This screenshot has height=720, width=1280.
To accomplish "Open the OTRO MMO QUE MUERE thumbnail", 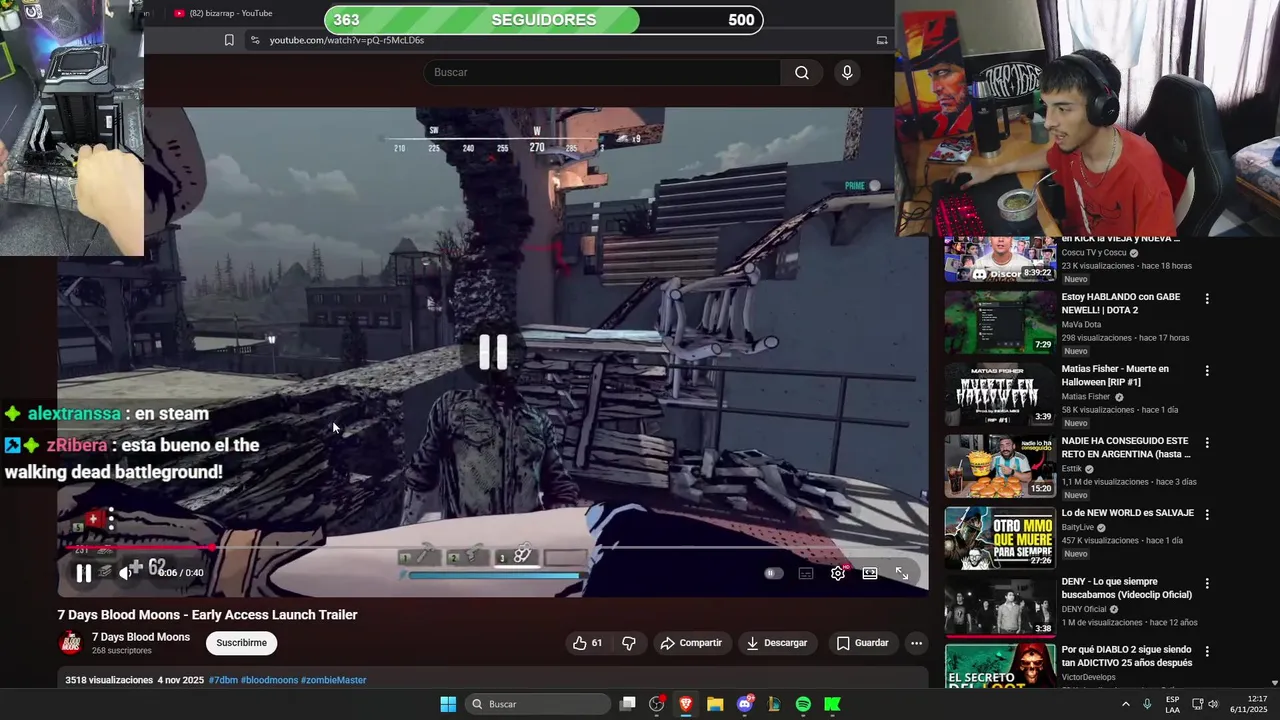I will [x=1000, y=538].
